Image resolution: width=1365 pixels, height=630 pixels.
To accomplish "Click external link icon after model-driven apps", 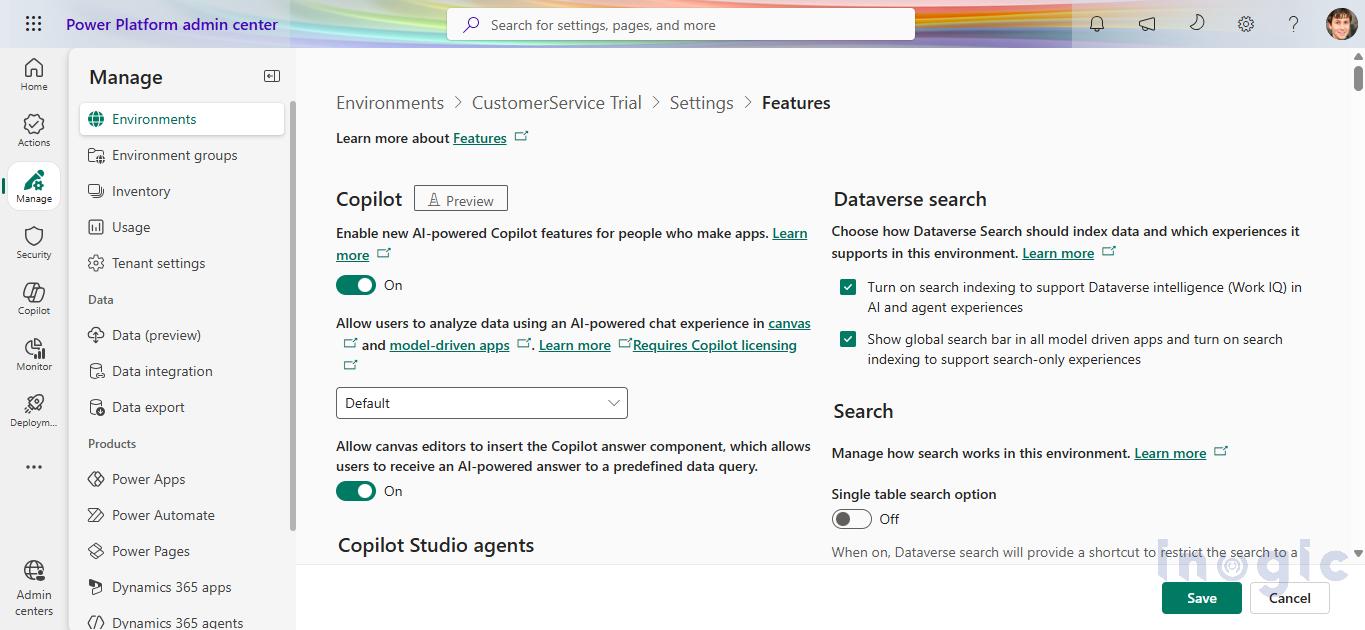I will pyautogui.click(x=524, y=344).
